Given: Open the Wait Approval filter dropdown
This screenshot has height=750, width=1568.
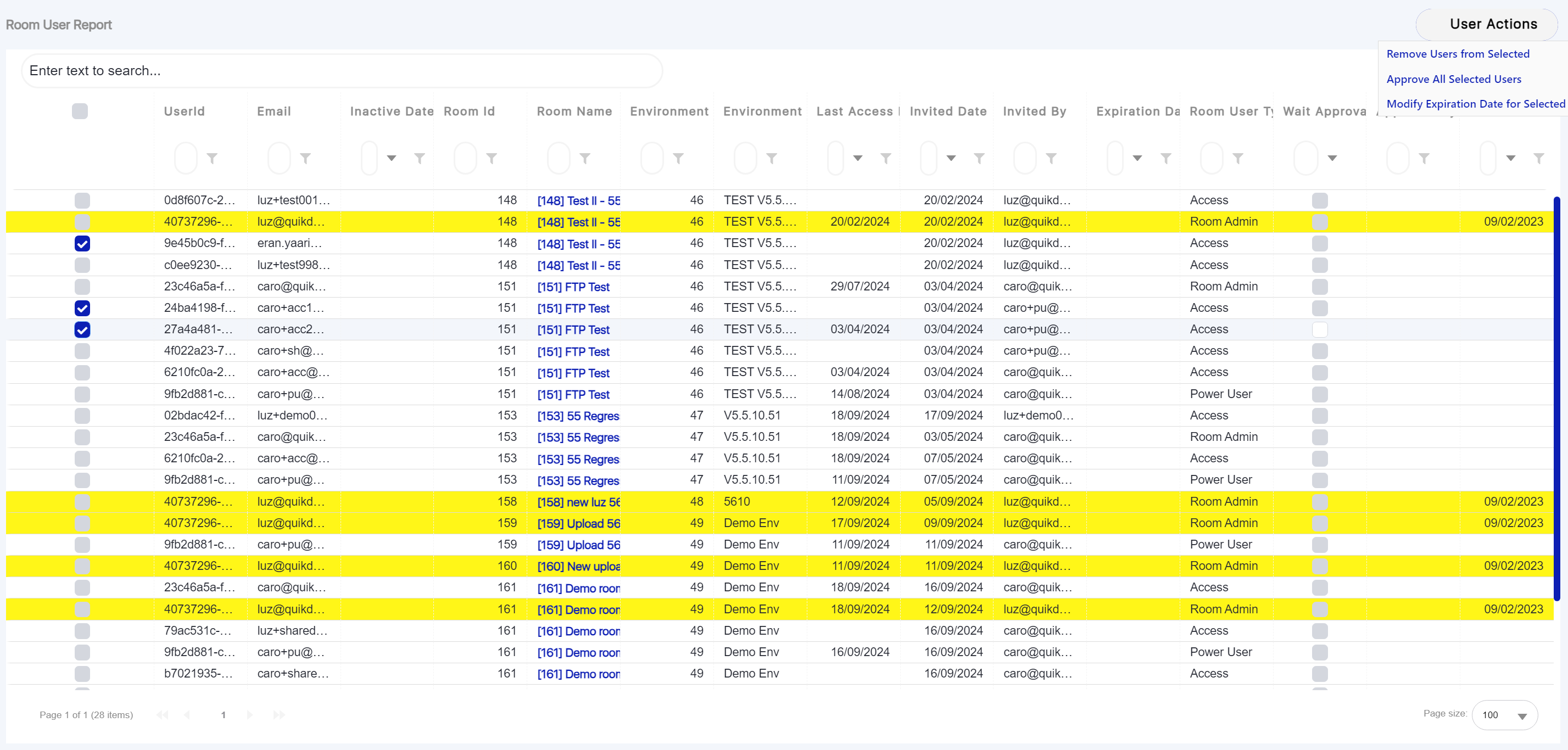Looking at the screenshot, I should [x=1332, y=158].
